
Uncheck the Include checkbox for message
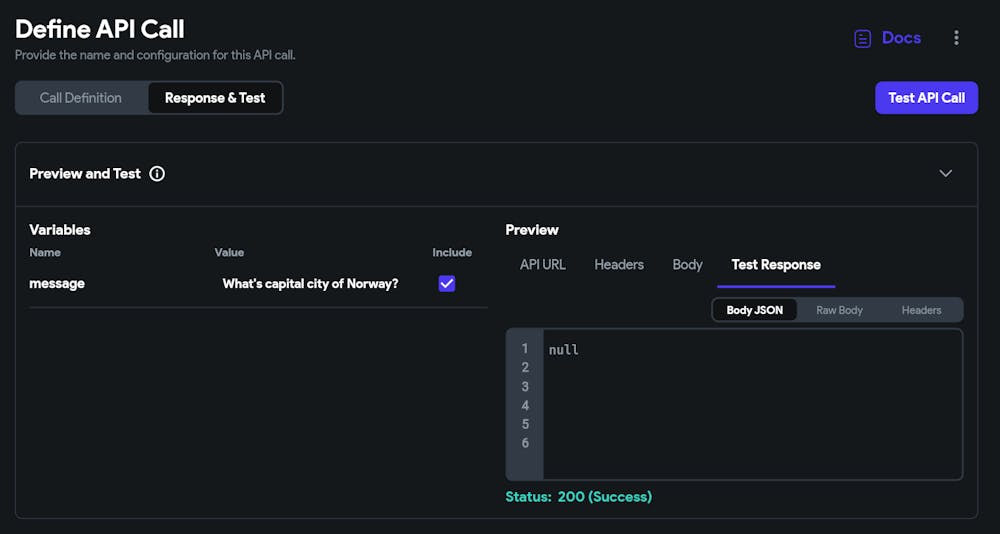point(447,284)
